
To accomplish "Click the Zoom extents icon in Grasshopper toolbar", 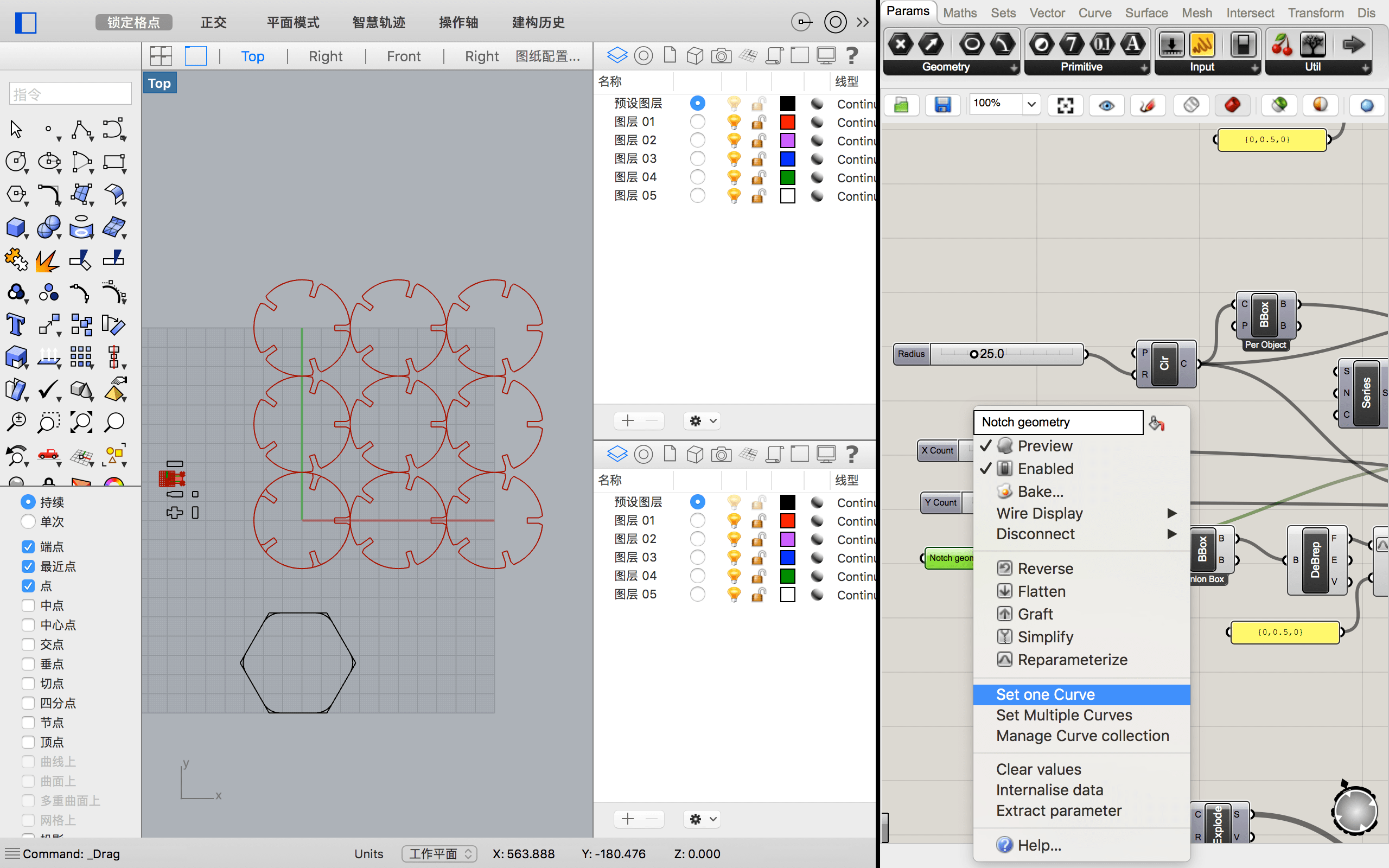I will [x=1065, y=105].
